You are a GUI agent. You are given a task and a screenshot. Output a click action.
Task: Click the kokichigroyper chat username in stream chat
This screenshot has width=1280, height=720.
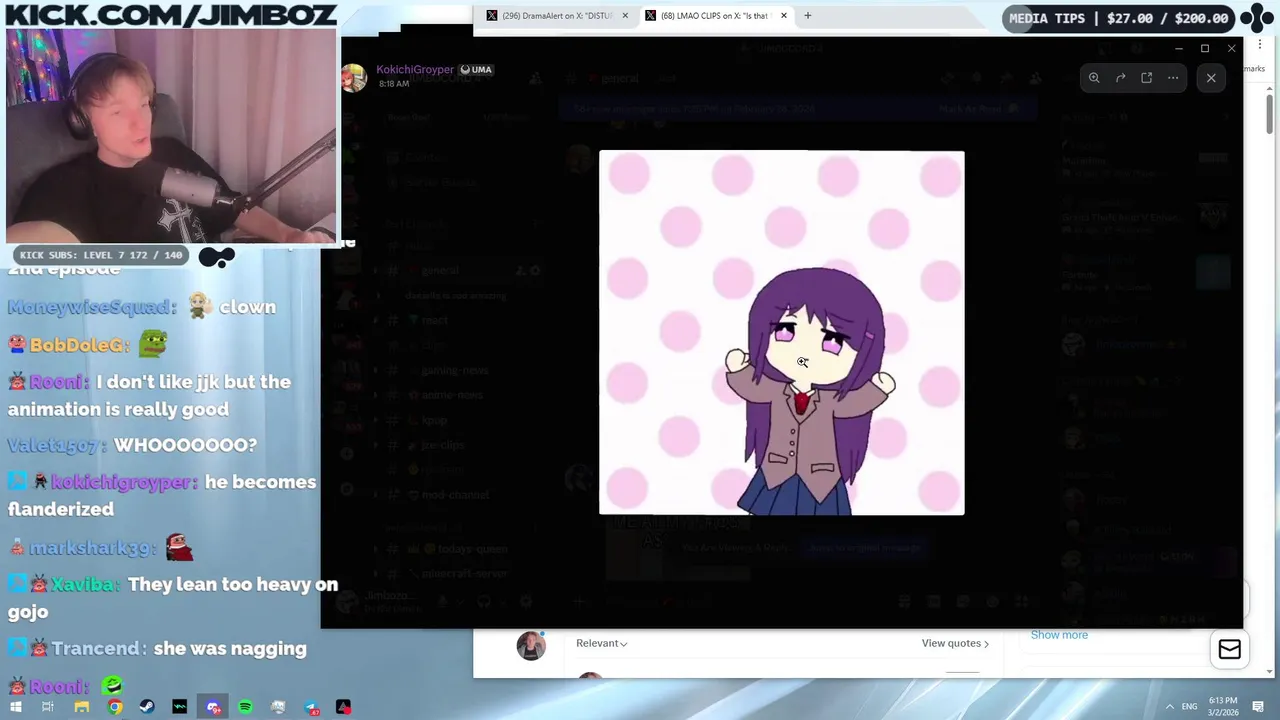pos(124,482)
